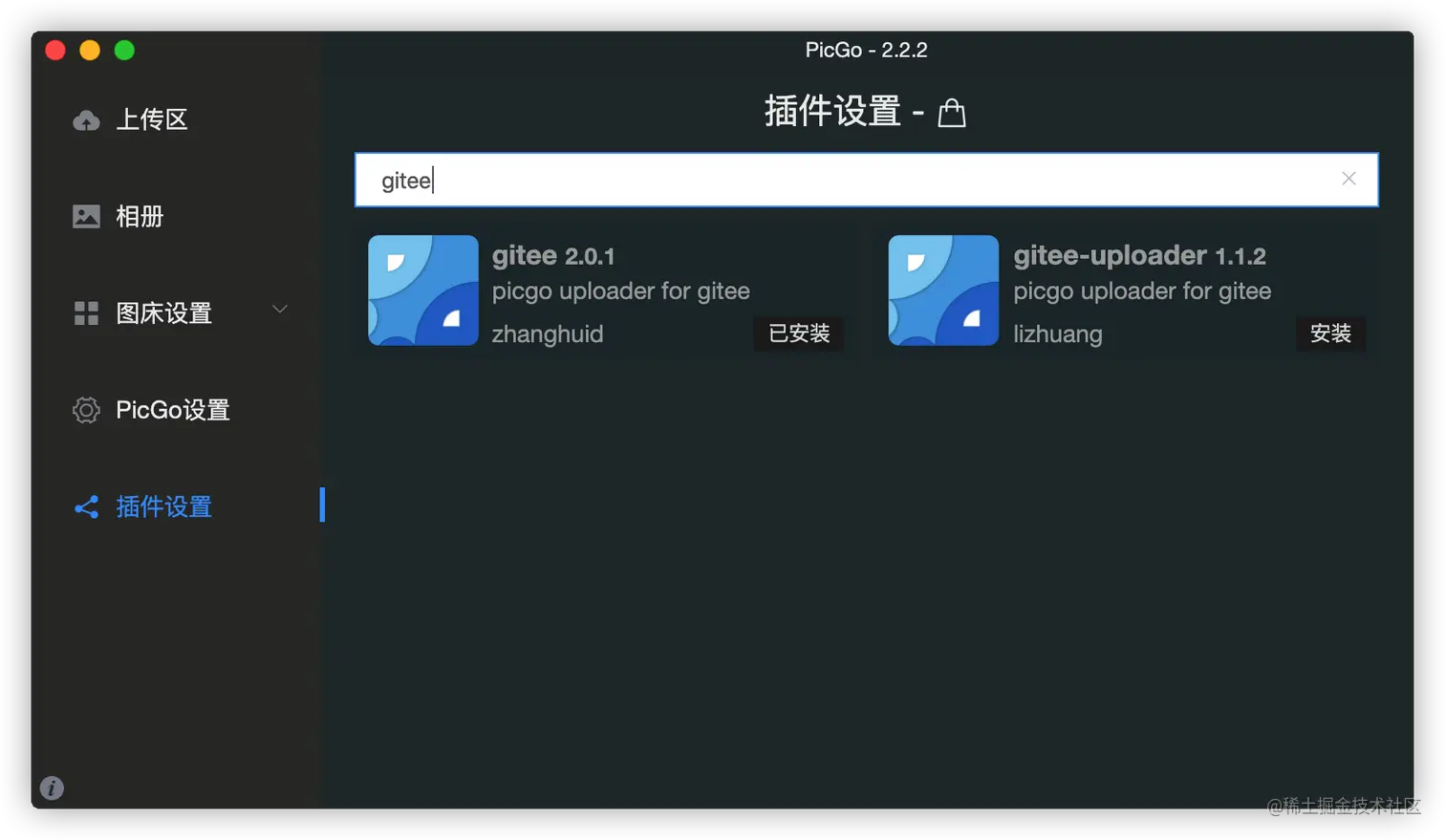Maximize window with green button
Screen dimensions: 1445x840
coord(124,50)
